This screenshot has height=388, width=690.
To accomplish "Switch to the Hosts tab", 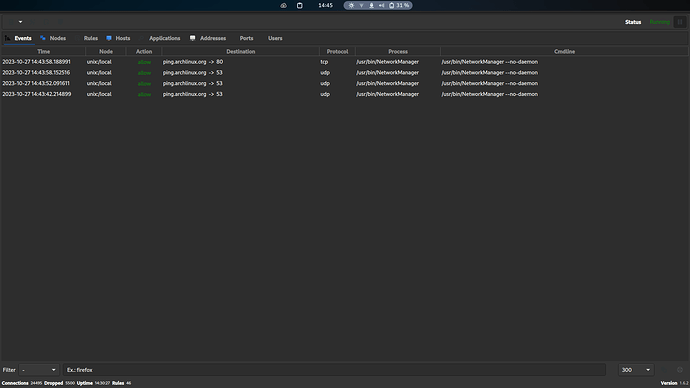I will [118, 38].
